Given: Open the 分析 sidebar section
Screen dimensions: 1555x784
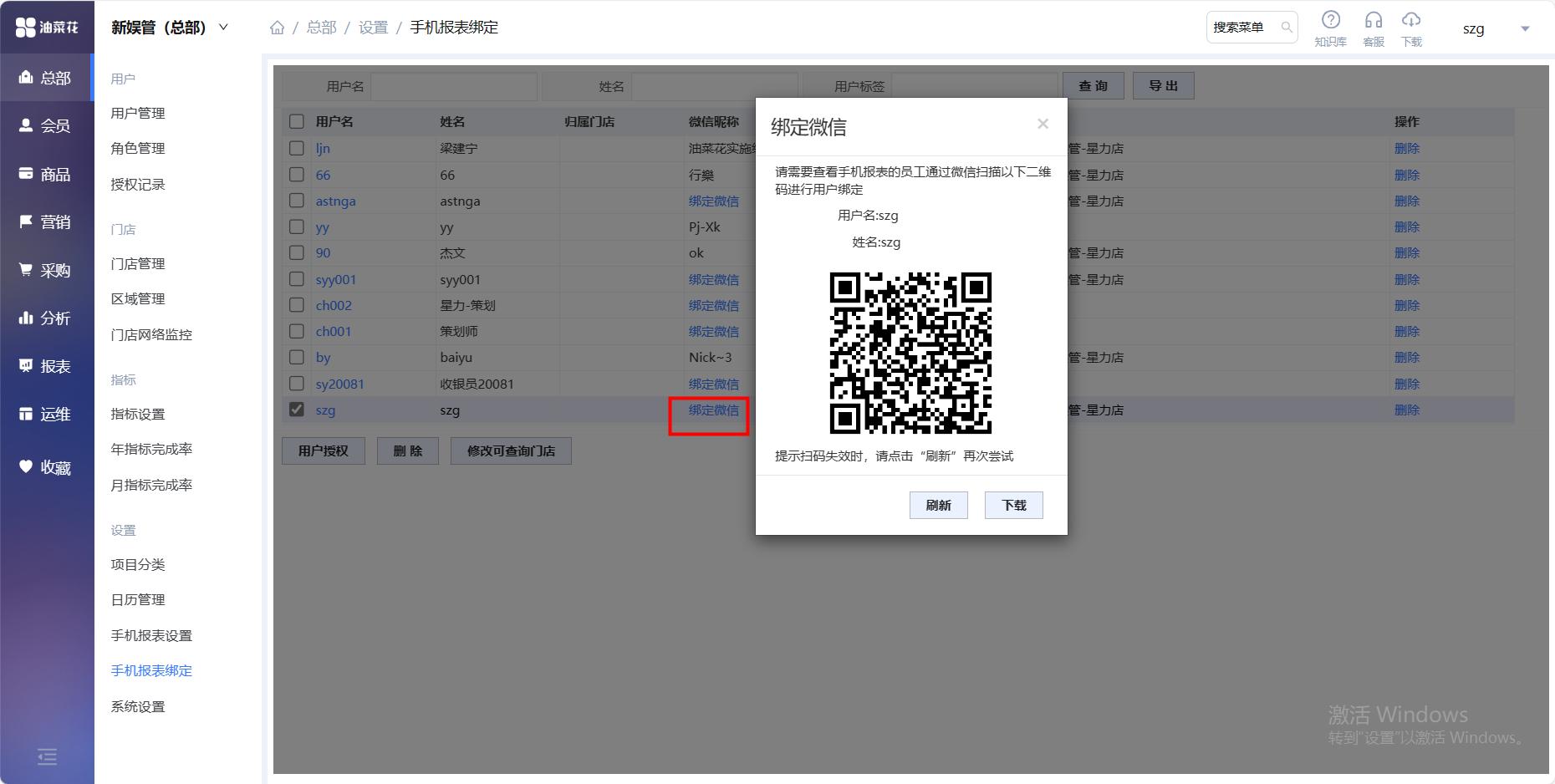Looking at the screenshot, I should (x=47, y=318).
